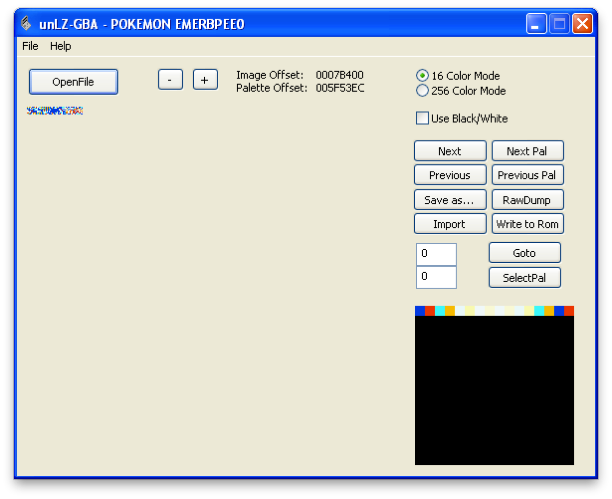Open the File menu
Image resolution: width=612 pixels, height=499 pixels.
[x=30, y=46]
